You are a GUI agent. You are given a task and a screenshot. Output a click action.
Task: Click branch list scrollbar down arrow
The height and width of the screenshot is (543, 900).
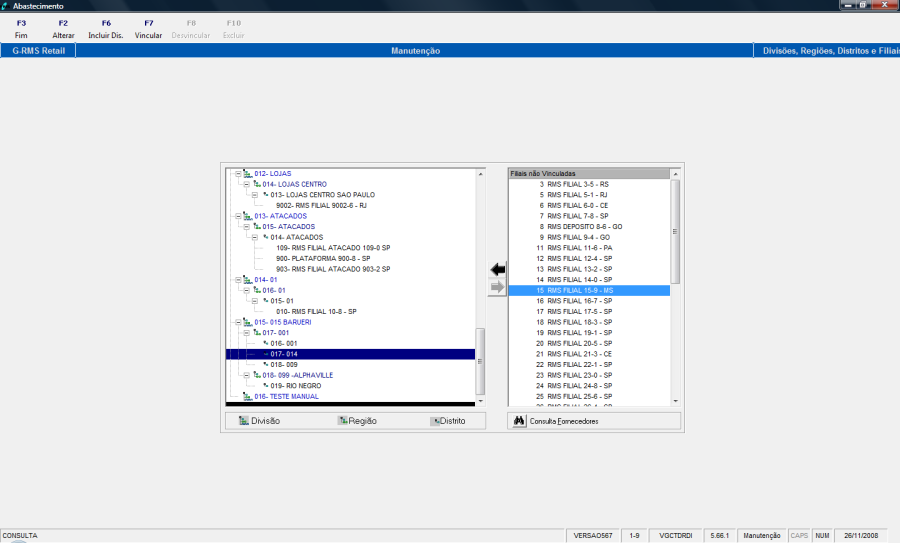pos(676,401)
